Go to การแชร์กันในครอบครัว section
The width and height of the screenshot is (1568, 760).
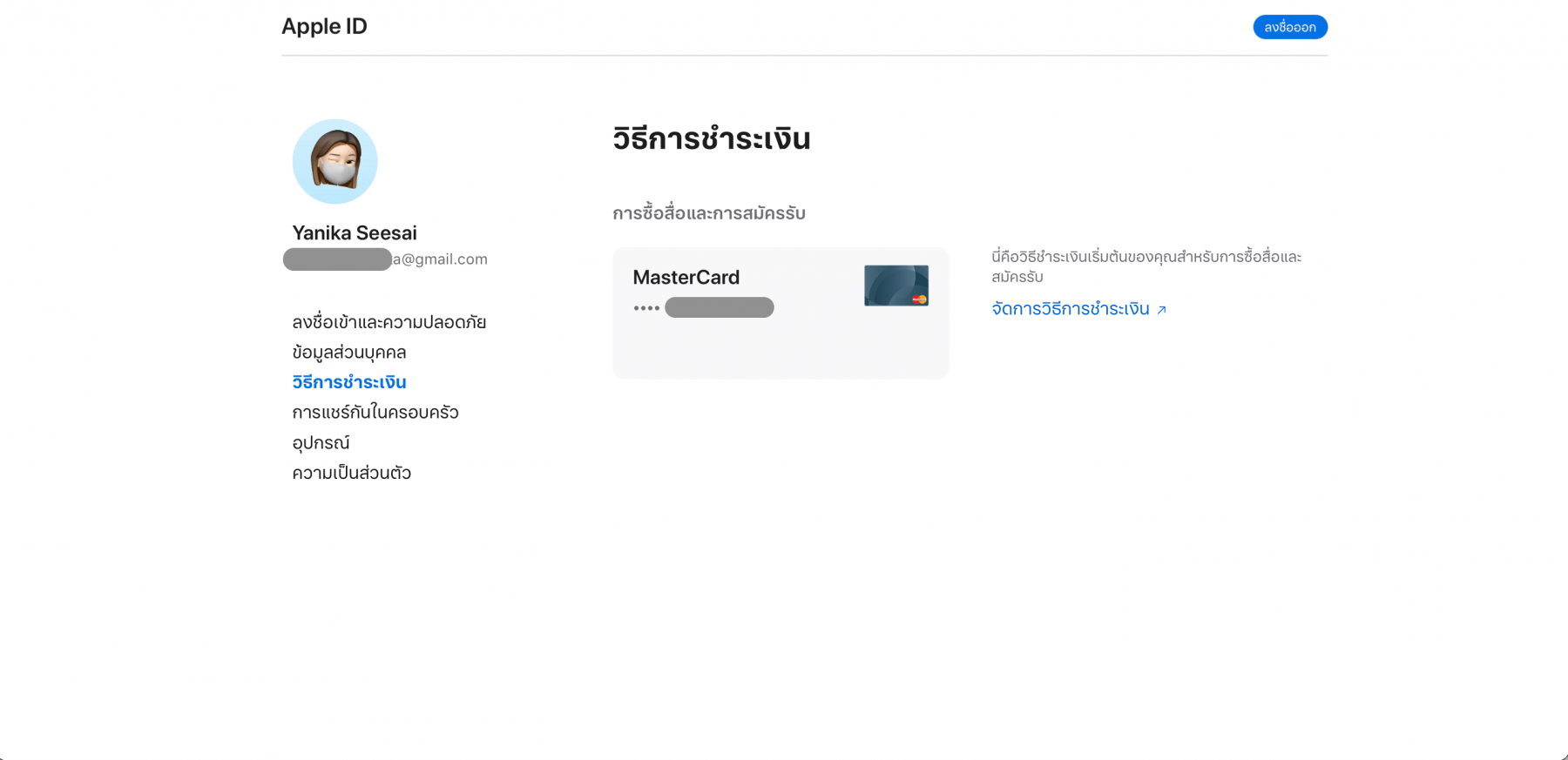[375, 413]
